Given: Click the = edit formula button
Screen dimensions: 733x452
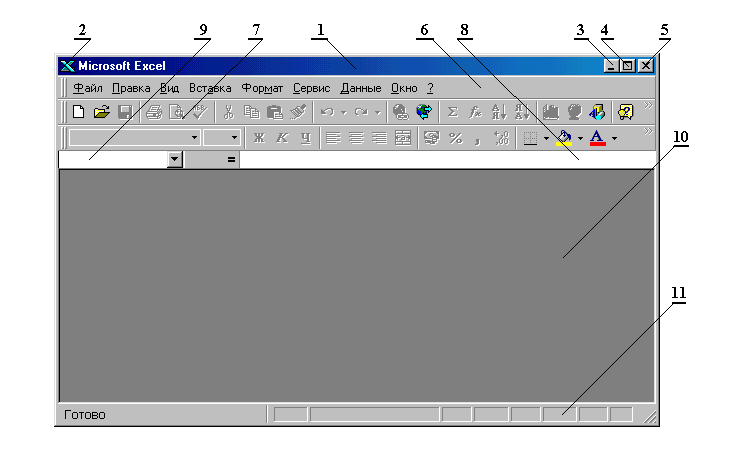Looking at the screenshot, I should tap(231, 159).
